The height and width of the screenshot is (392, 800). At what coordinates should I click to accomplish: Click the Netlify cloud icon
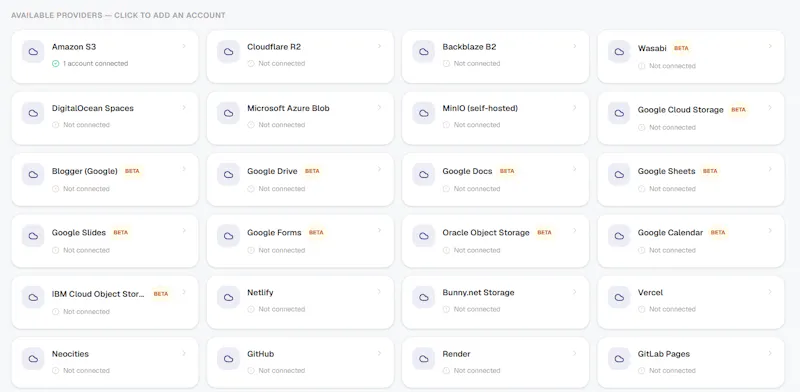pos(229,297)
